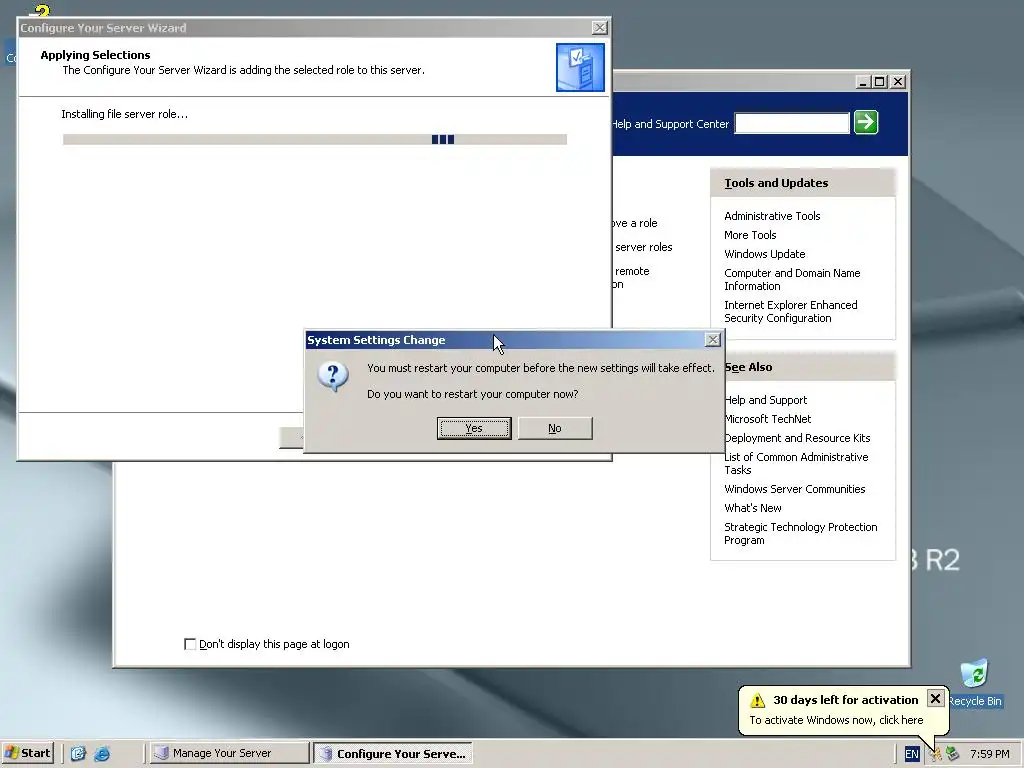Viewport: 1024px width, 768px height.
Task: Click the wizard server checklist icon
Action: point(580,67)
